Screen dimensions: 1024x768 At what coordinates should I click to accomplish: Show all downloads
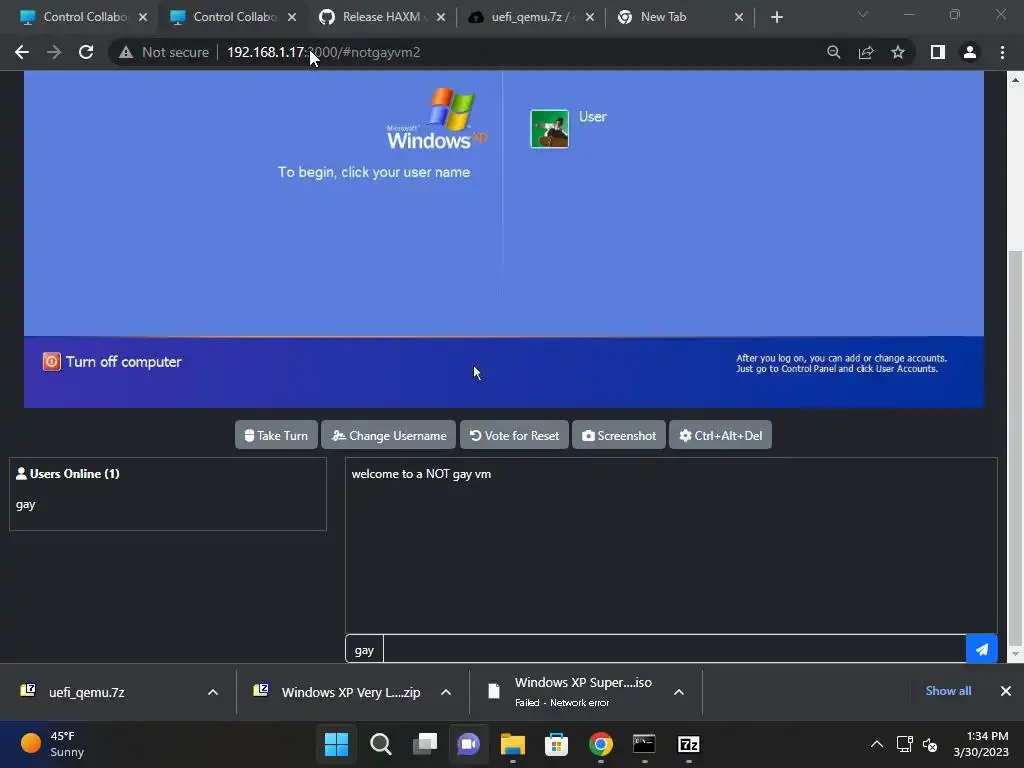click(948, 691)
